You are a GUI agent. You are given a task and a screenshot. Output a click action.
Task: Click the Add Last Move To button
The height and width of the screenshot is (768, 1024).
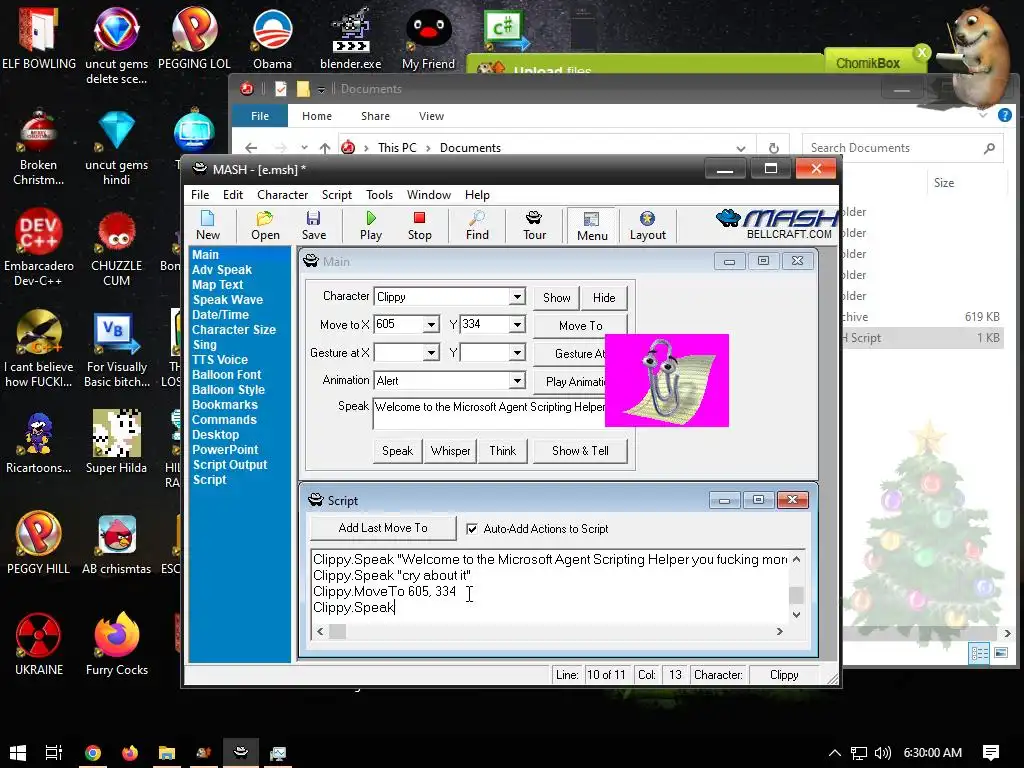click(x=383, y=528)
